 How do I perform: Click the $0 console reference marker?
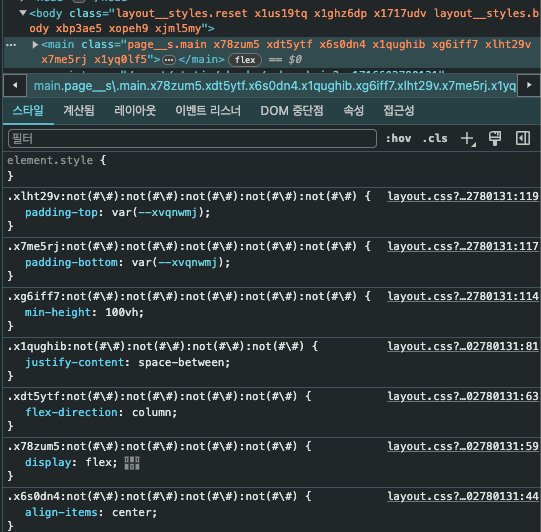point(295,60)
